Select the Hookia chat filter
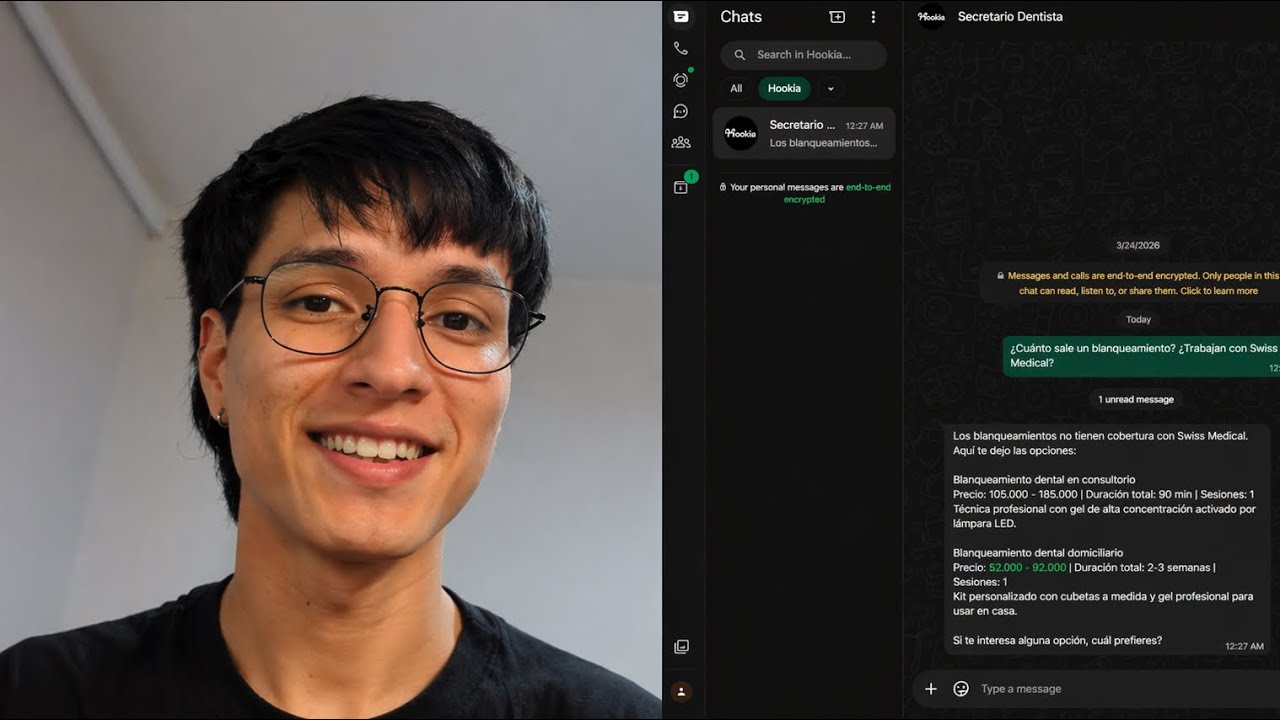Viewport: 1280px width, 720px height. [784, 89]
